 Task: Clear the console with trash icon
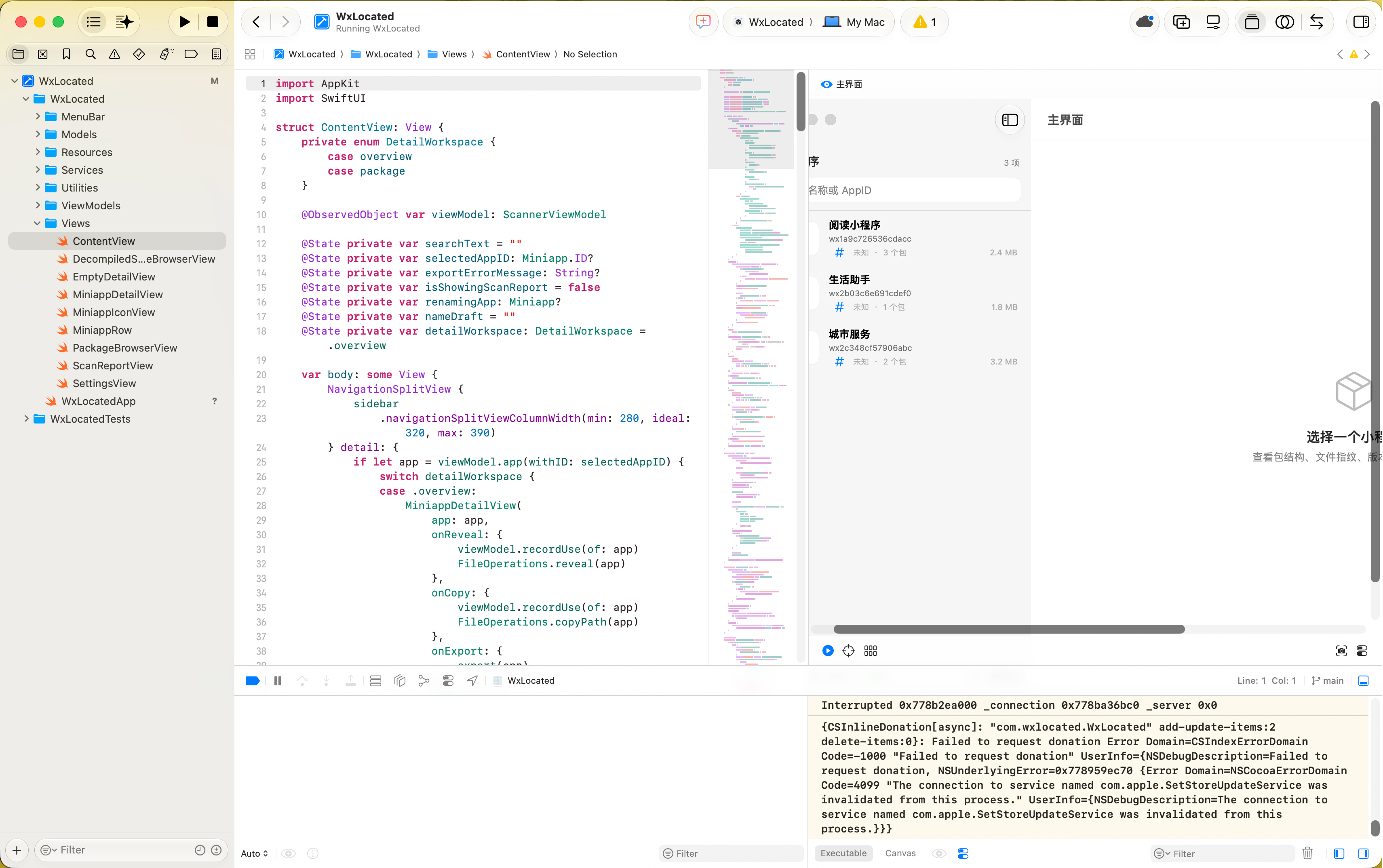tap(1308, 853)
